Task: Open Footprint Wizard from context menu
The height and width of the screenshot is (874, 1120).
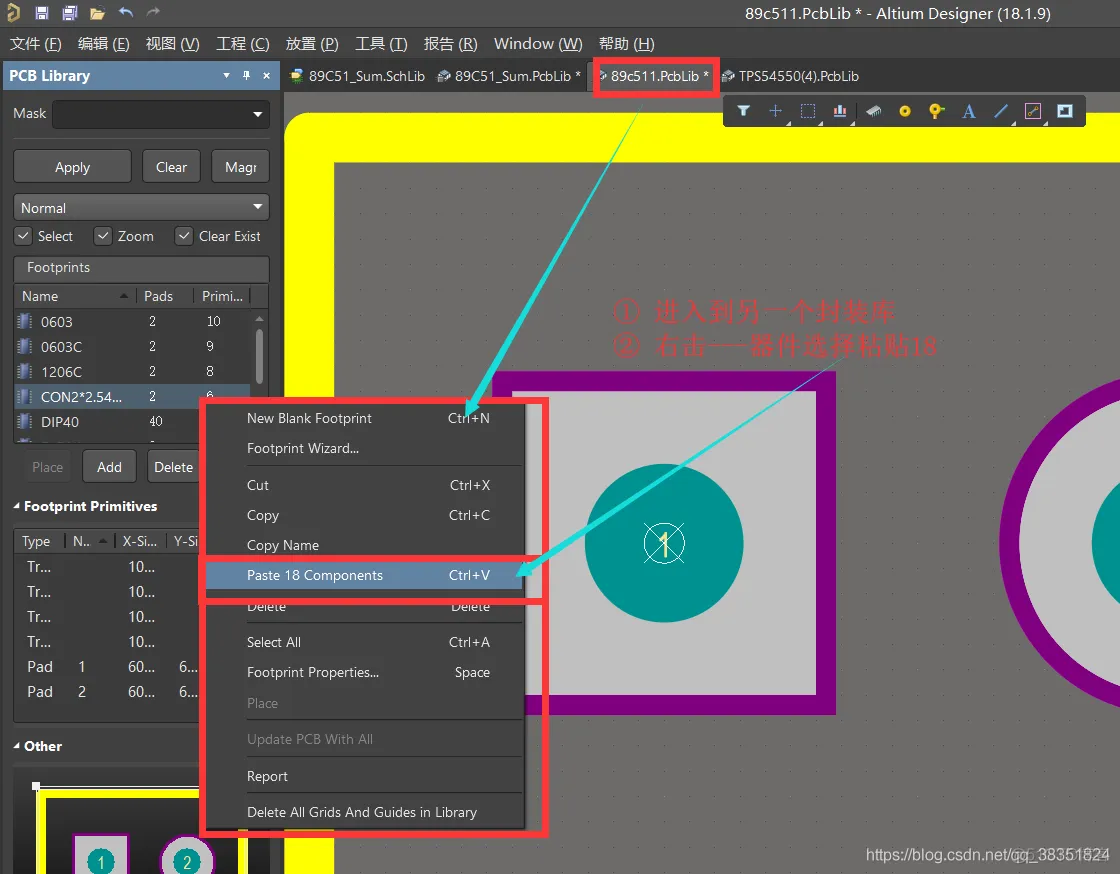Action: (x=365, y=448)
